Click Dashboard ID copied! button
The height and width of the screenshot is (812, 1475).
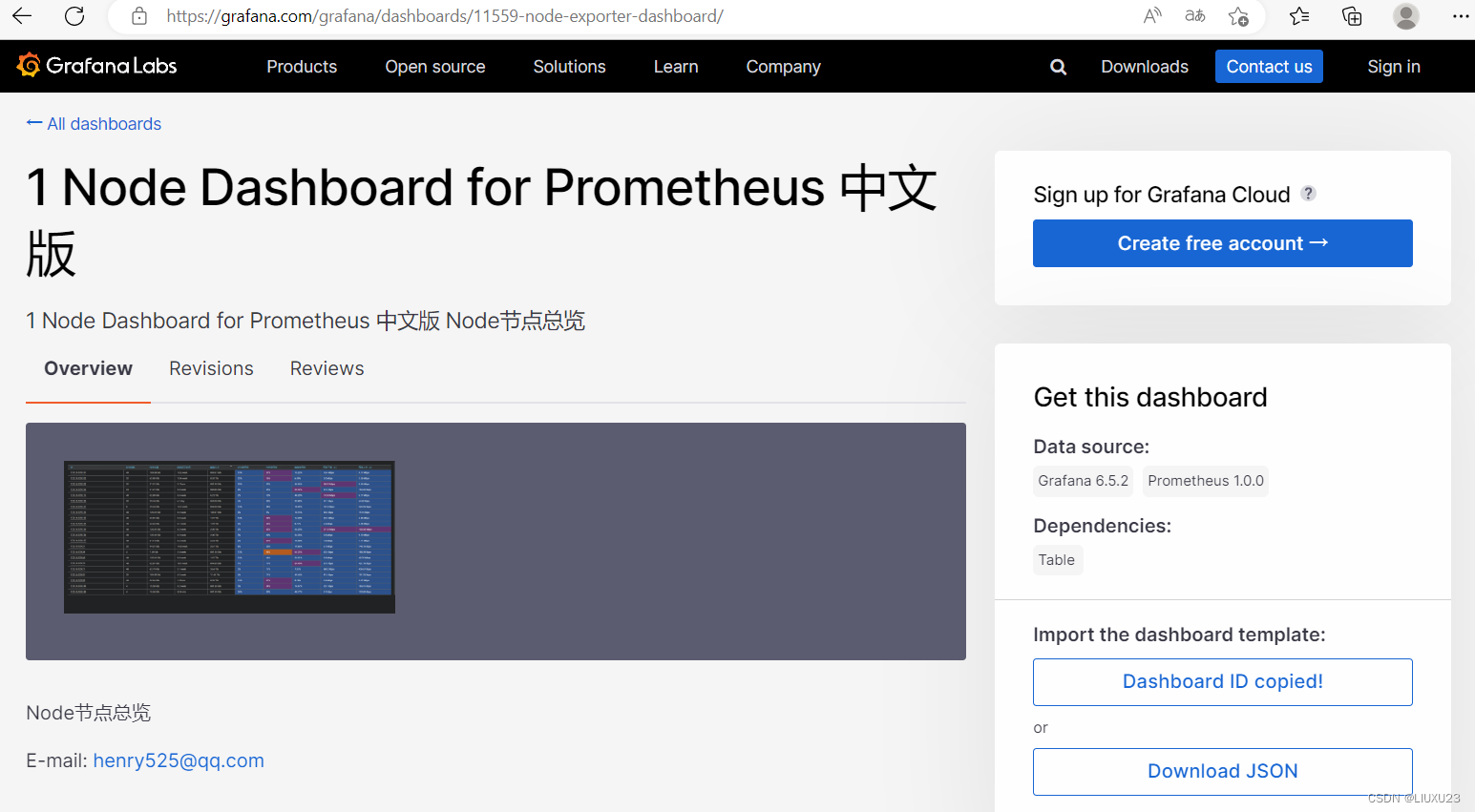tap(1222, 682)
